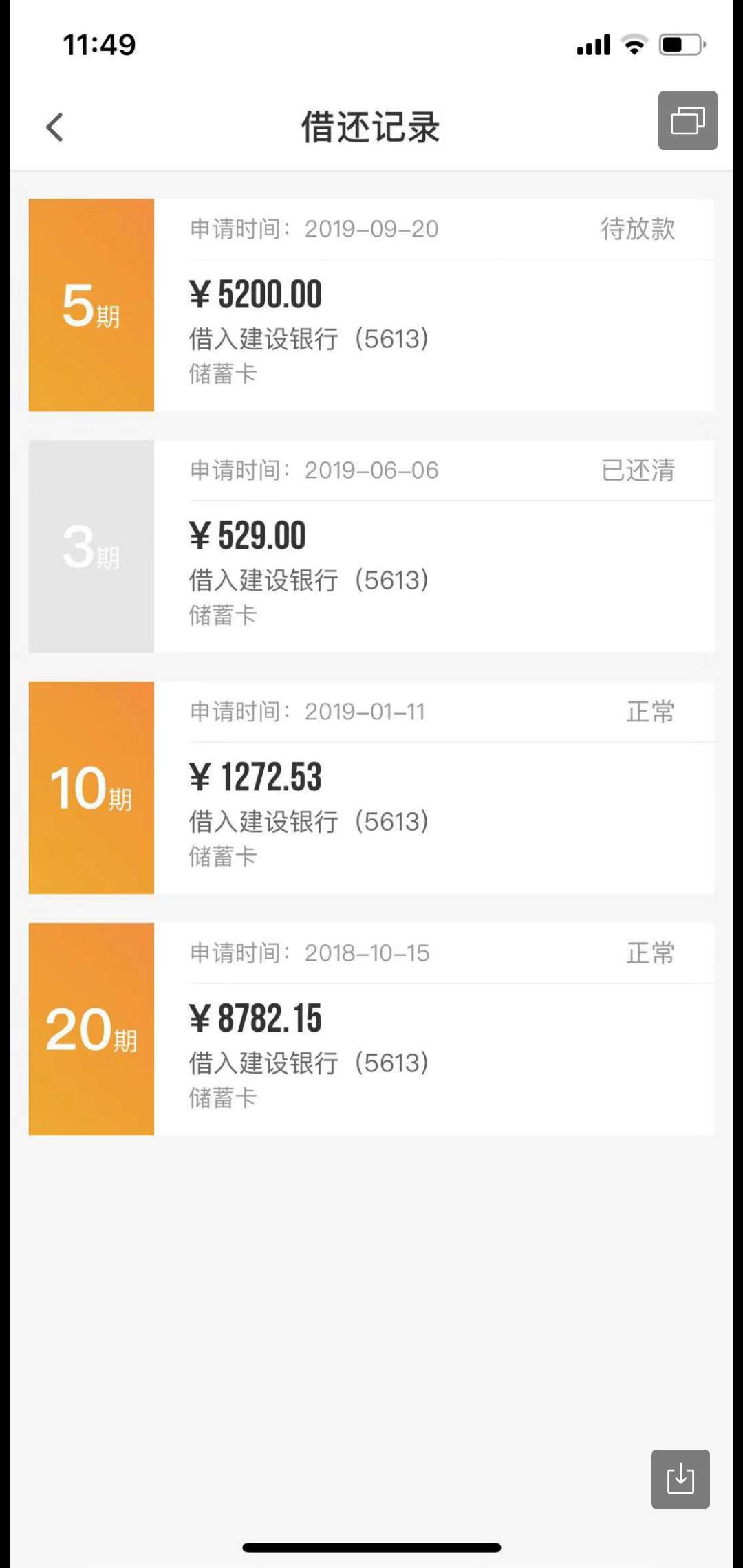Tap the cellular signal bars icon
The width and height of the screenshot is (743, 1568).
click(594, 45)
